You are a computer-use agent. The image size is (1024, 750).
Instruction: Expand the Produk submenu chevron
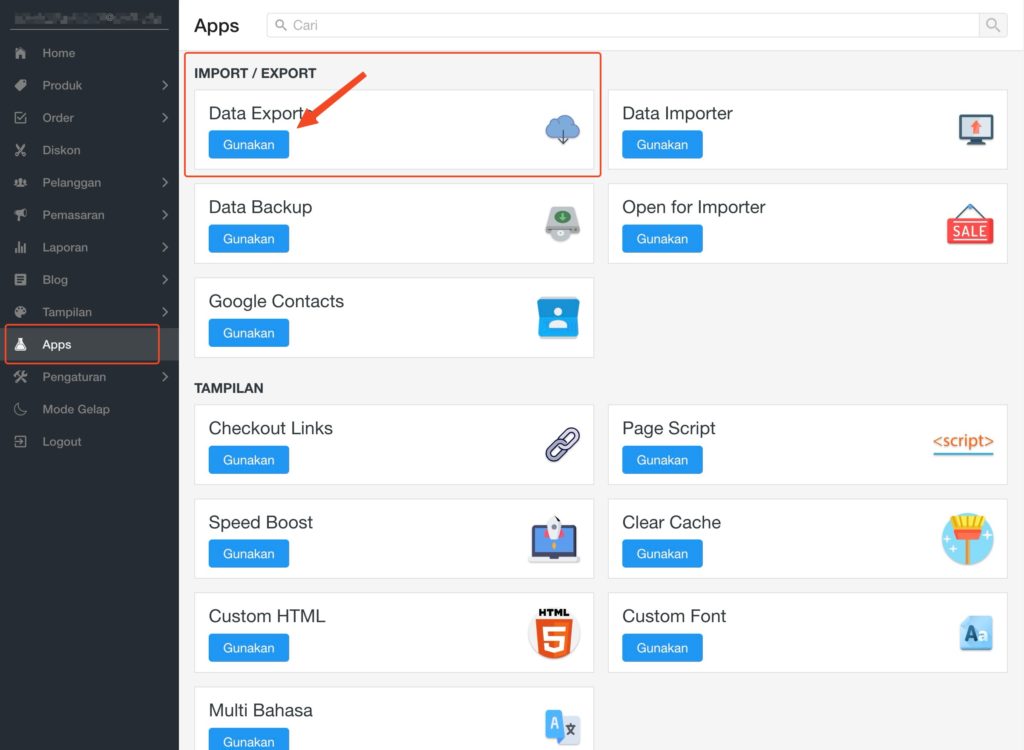pos(165,85)
